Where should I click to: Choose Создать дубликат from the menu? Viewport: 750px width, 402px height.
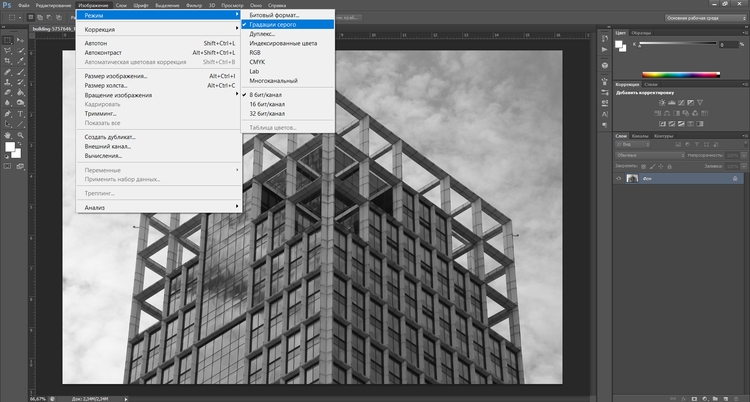pos(110,137)
